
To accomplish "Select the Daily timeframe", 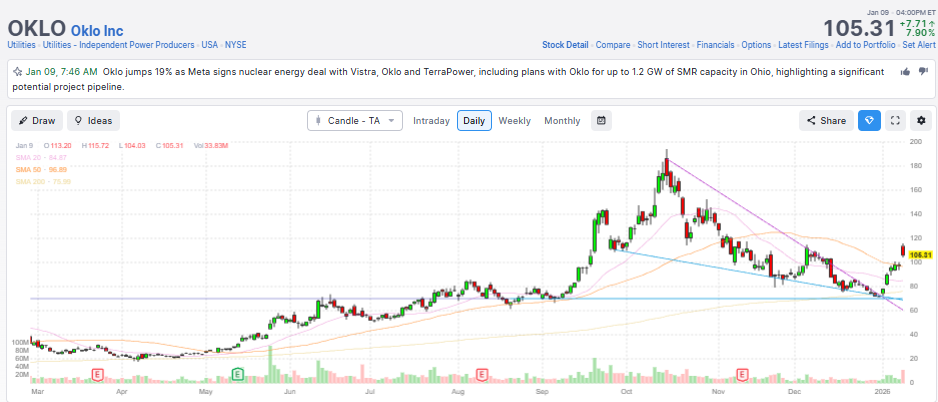I will (x=474, y=120).
